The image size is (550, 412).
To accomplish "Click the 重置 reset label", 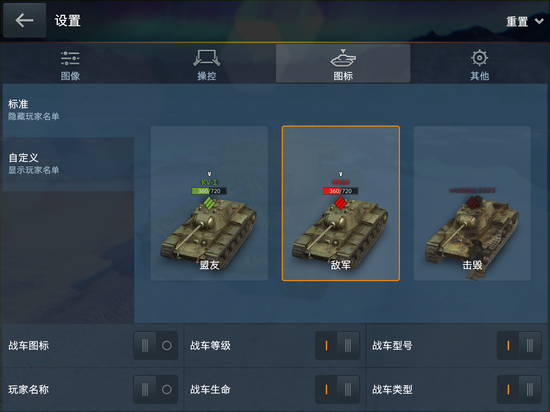I will click(517, 21).
